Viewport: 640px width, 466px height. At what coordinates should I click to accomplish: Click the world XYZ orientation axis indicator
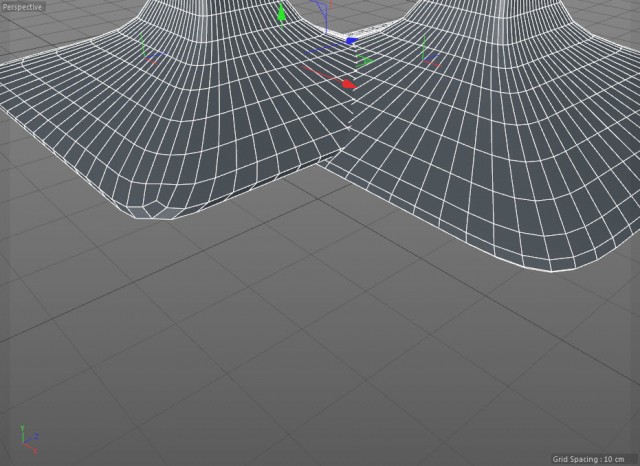click(29, 440)
